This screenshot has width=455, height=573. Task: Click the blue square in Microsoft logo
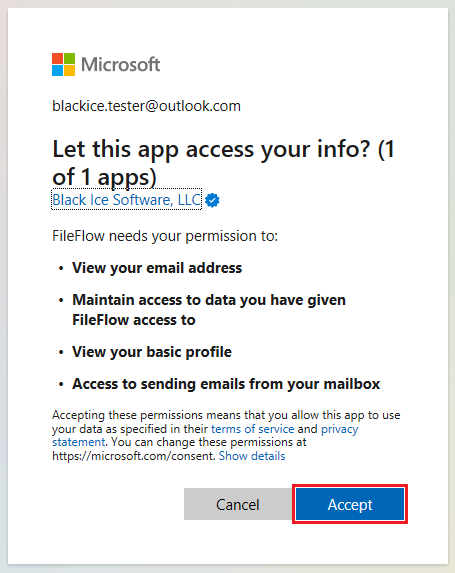click(x=57, y=71)
